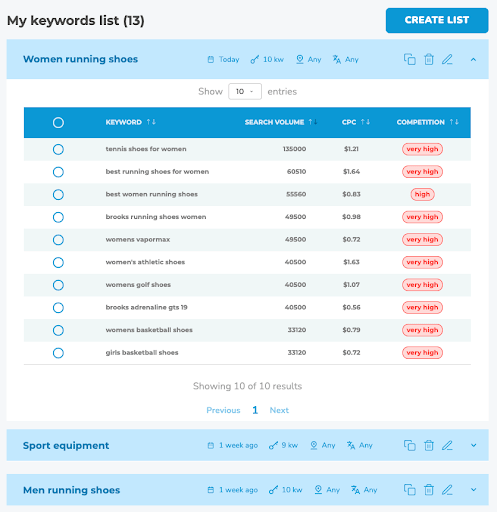The width and height of the screenshot is (497, 512).
Task: Select girls basketball shoes row
Action: (x=58, y=353)
